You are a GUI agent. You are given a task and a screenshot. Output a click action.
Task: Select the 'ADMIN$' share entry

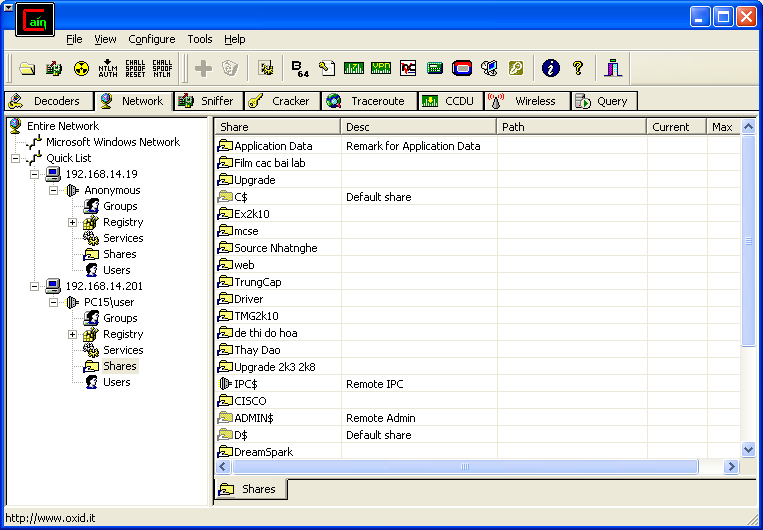click(254, 418)
